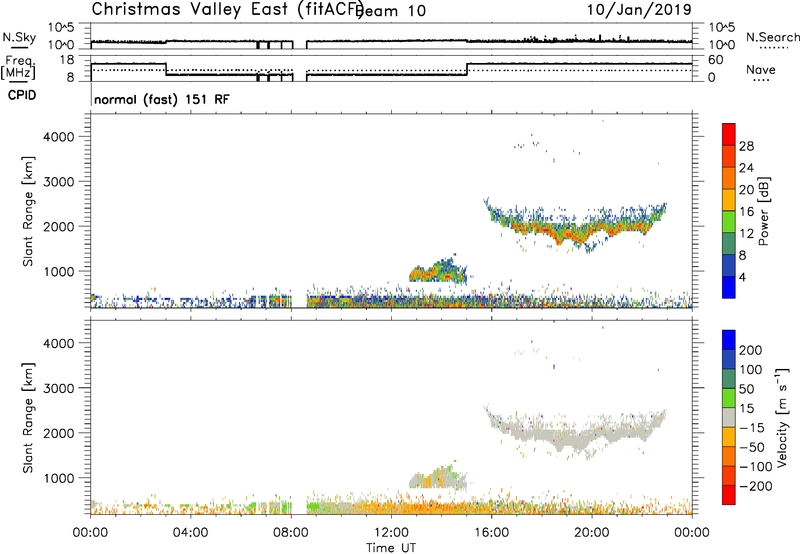This screenshot has height=554, width=800.
Task: Click '00:00' at the start of time axis
Action: [x=90, y=533]
